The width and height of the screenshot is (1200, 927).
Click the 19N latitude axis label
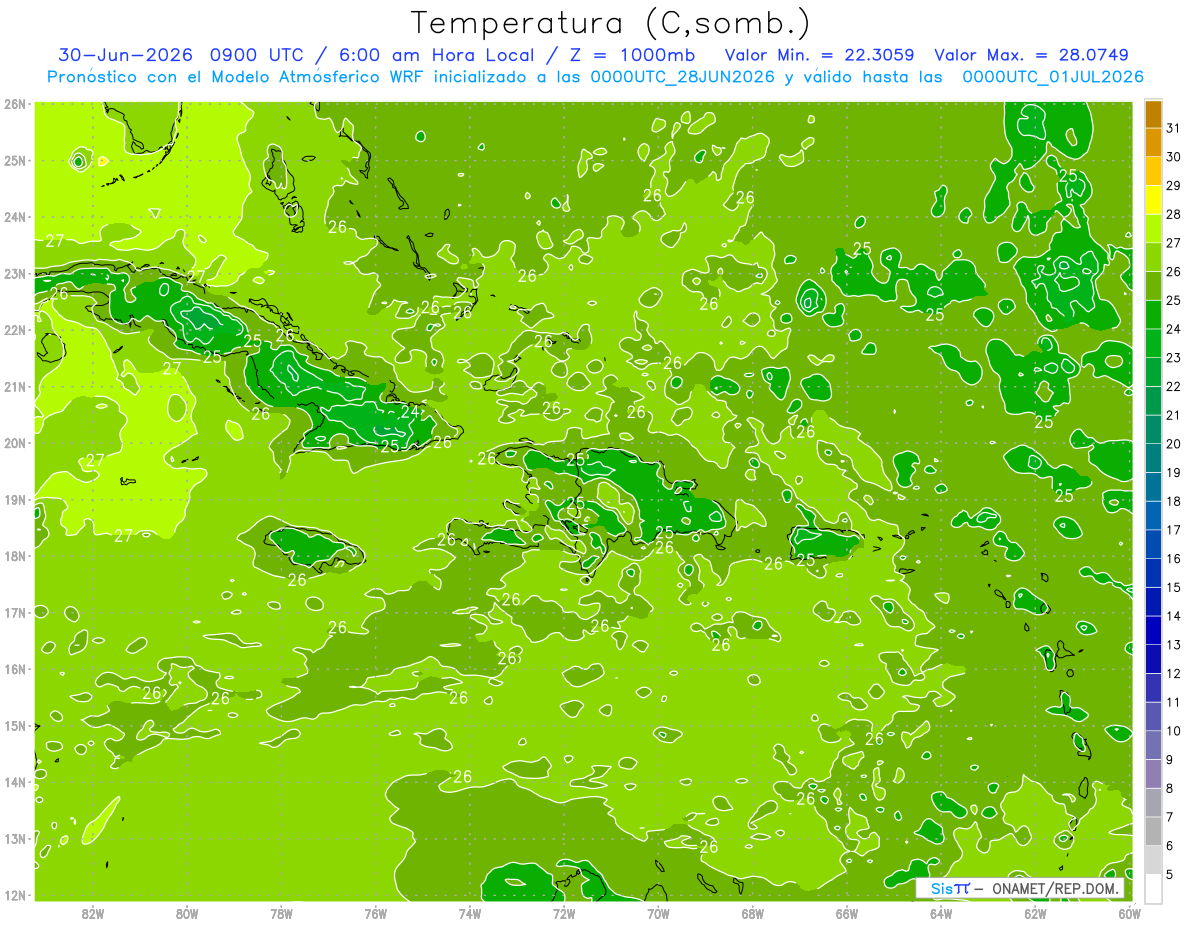(x=15, y=499)
